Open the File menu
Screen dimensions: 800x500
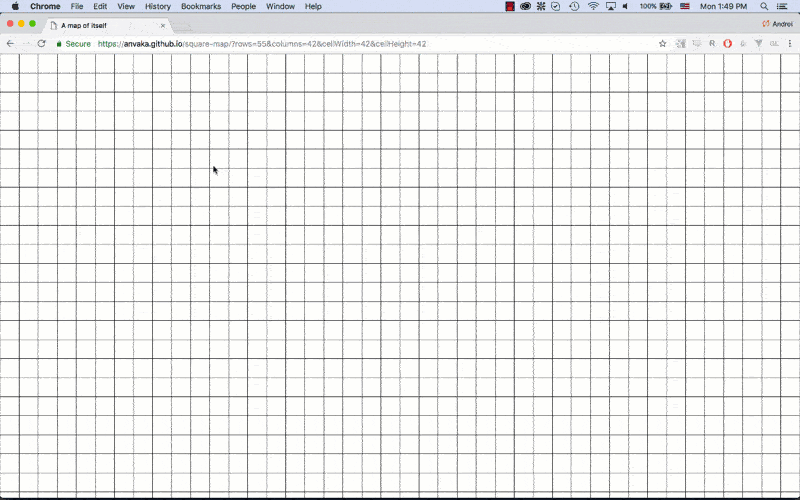pyautogui.click(x=77, y=6)
